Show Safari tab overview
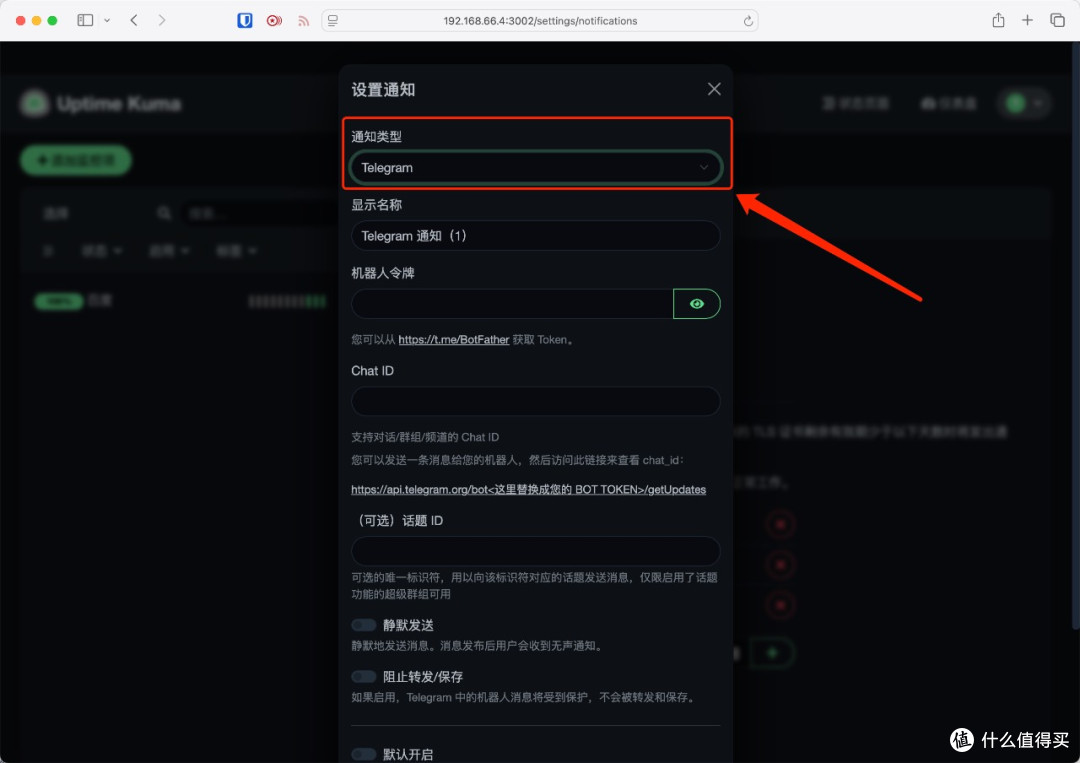This screenshot has width=1080, height=763. (1057, 21)
